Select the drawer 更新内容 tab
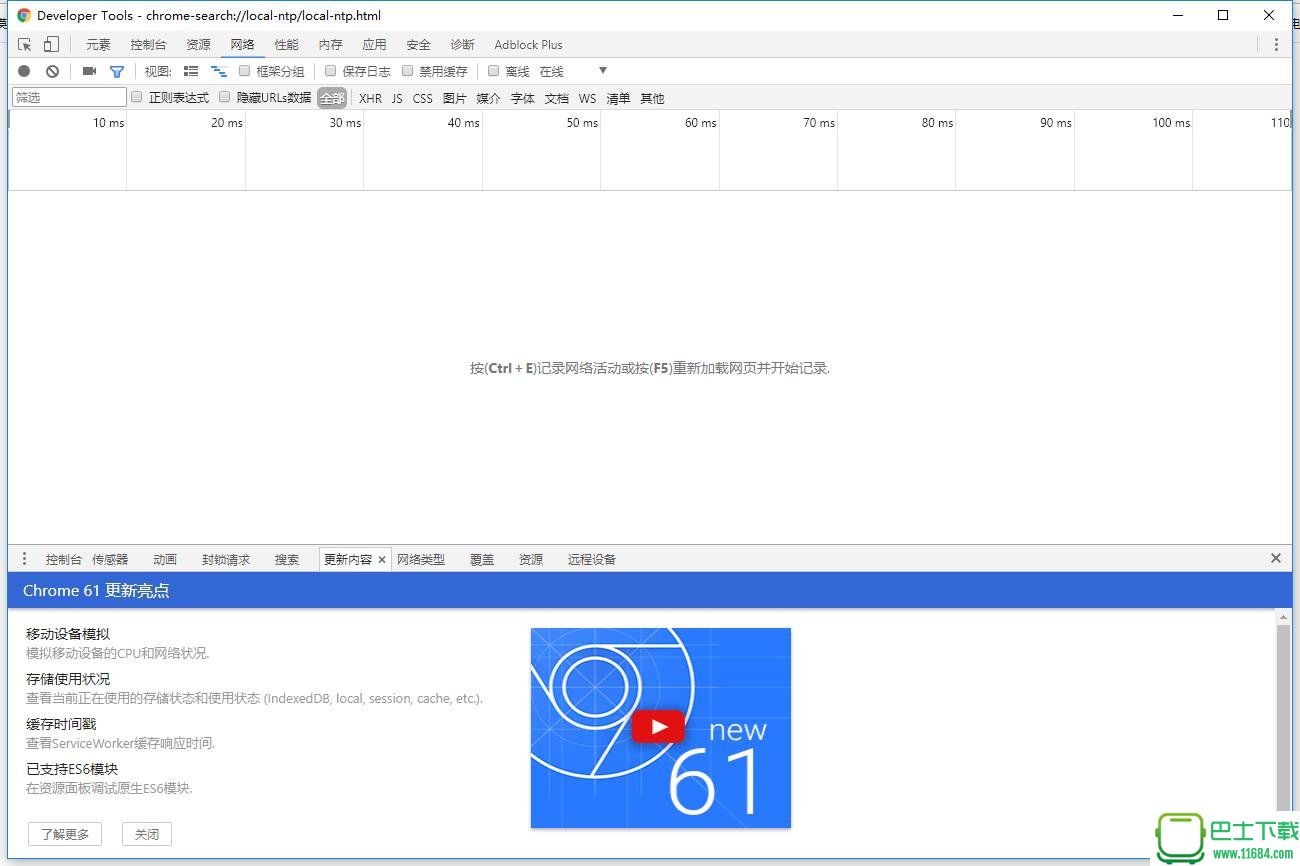This screenshot has height=866, width=1300. (x=348, y=560)
